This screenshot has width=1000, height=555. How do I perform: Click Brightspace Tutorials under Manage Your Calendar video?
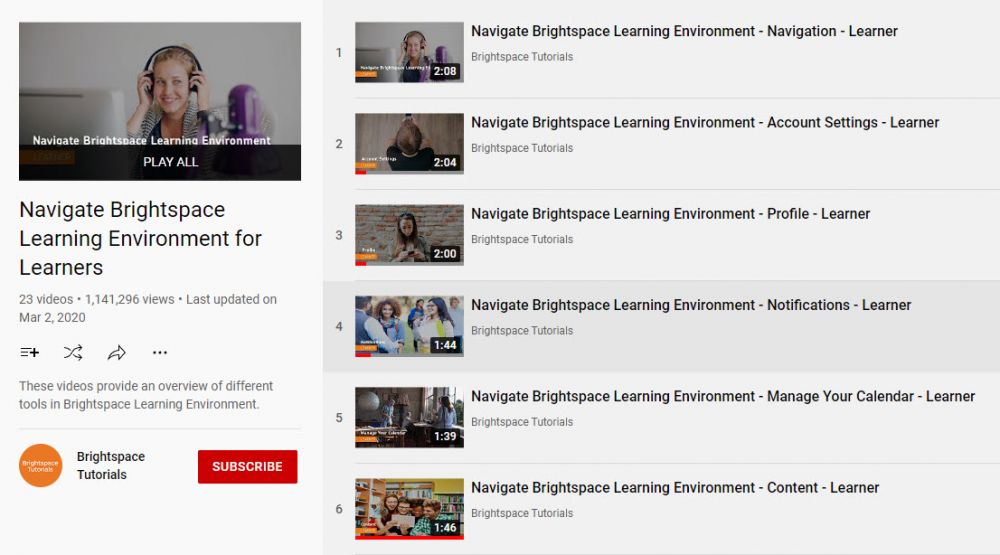pyautogui.click(x=522, y=422)
